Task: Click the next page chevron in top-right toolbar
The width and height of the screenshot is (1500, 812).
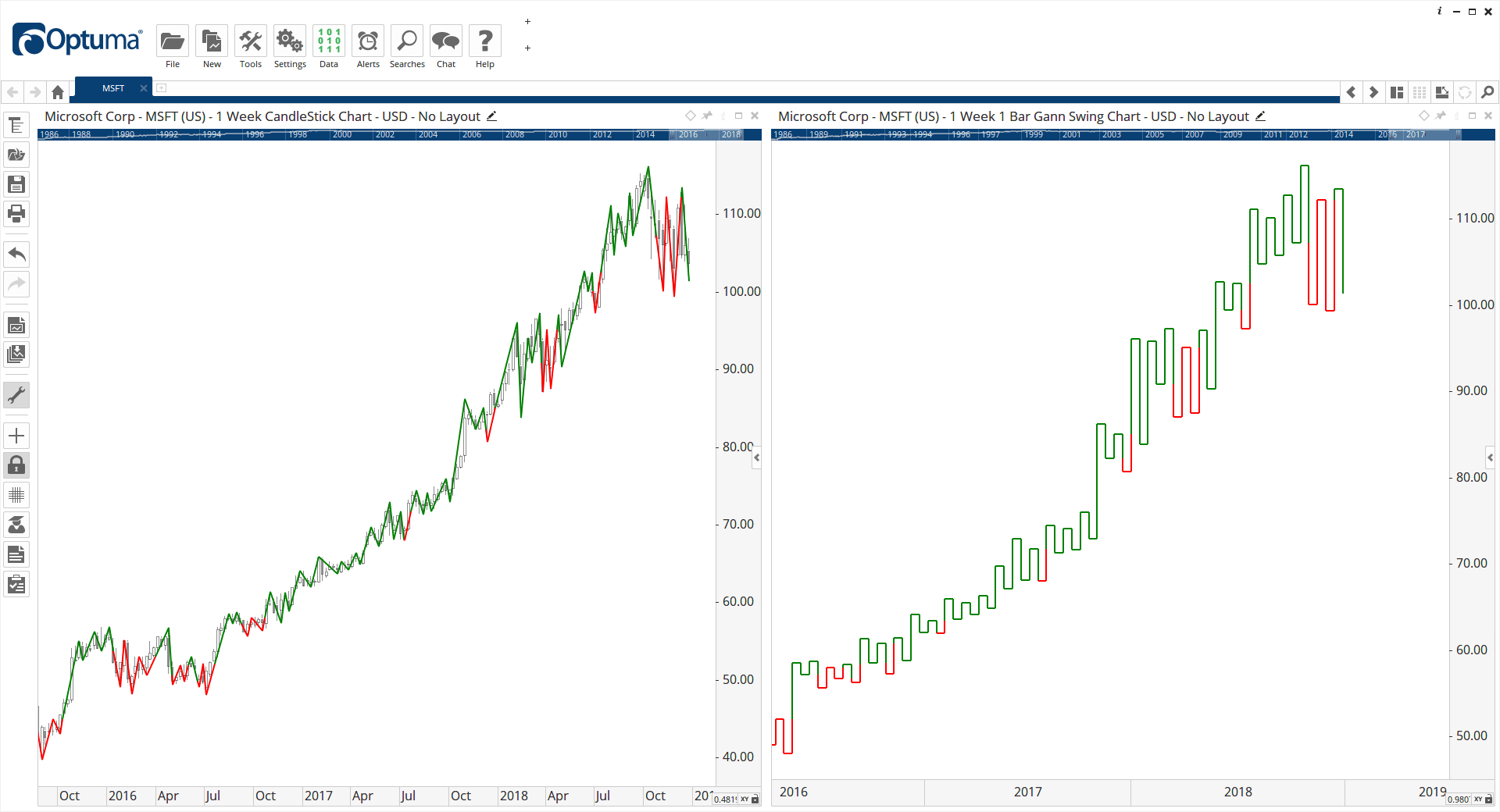Action: 1373,92
